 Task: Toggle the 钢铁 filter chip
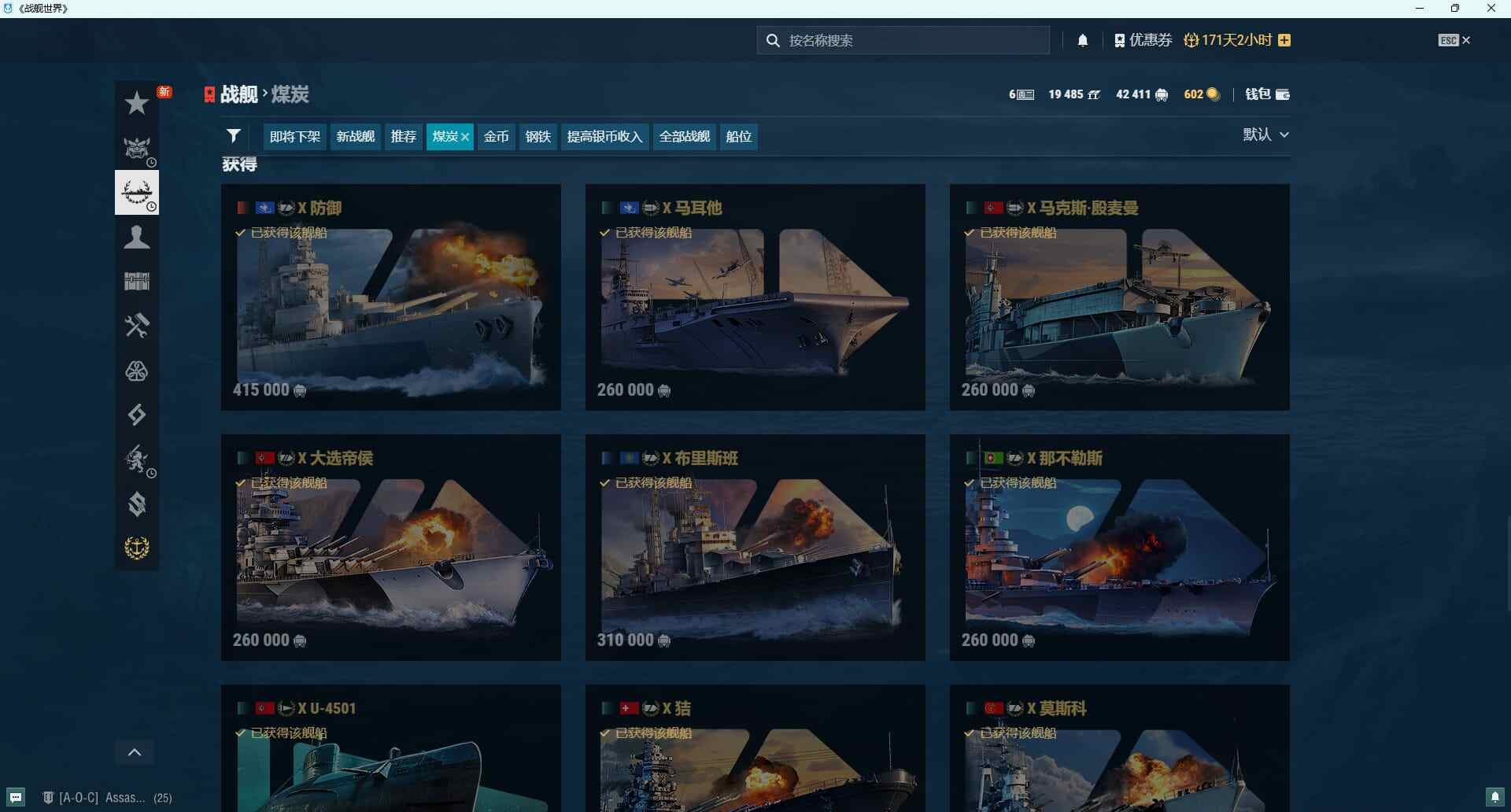(538, 136)
